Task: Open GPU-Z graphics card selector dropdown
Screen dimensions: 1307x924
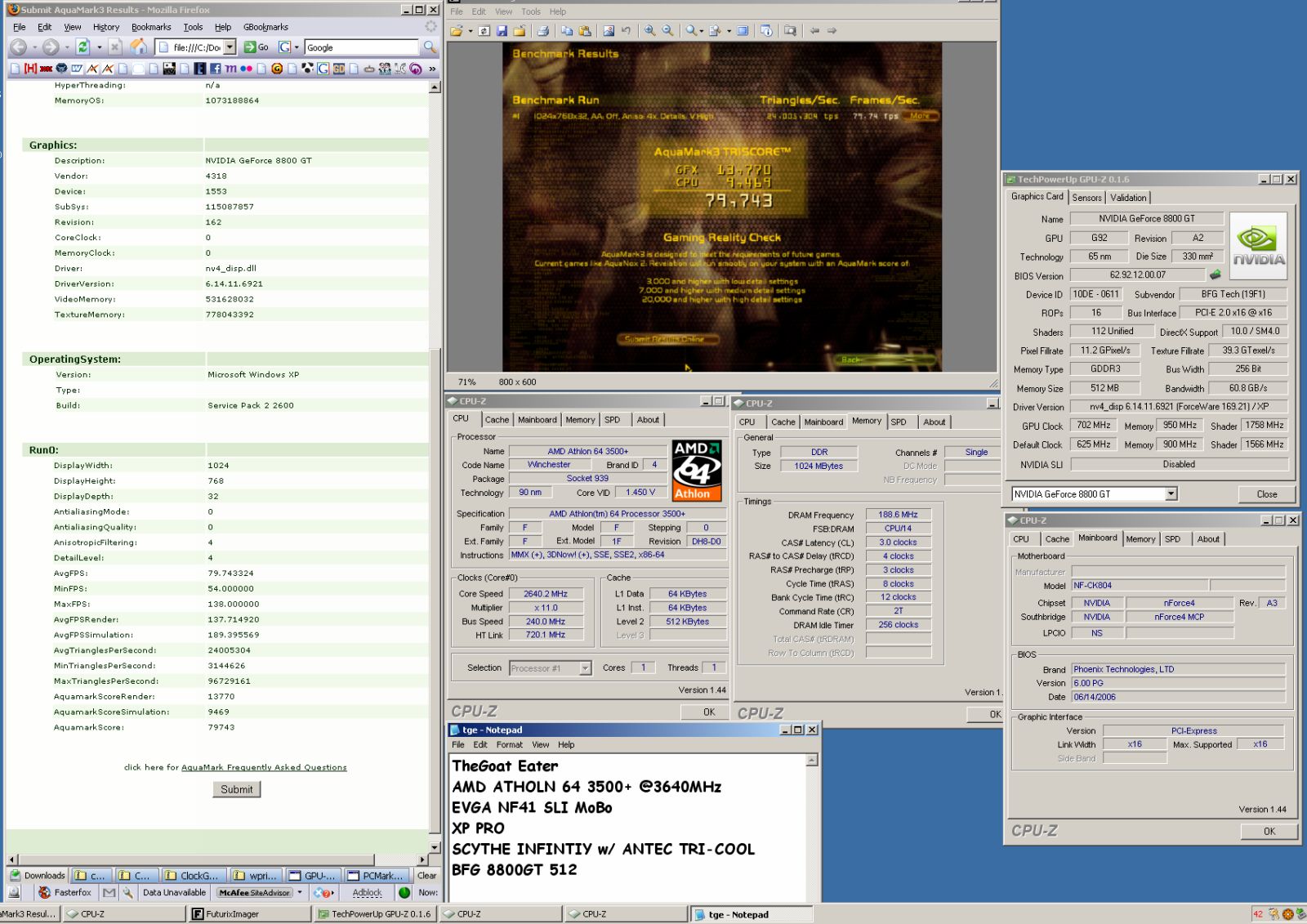Action: point(1171,493)
